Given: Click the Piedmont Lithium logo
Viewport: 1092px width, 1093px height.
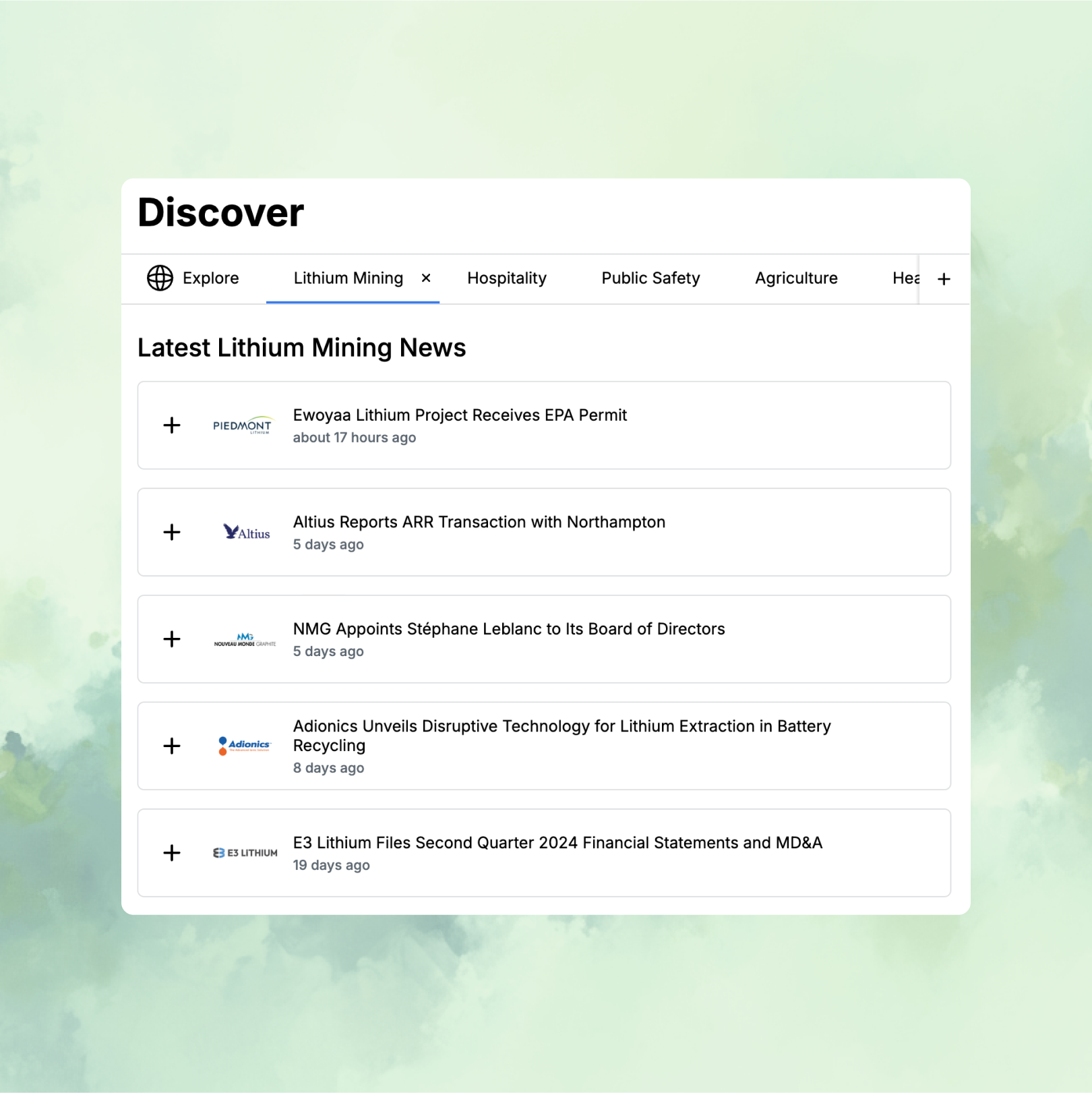Looking at the screenshot, I should [243, 425].
